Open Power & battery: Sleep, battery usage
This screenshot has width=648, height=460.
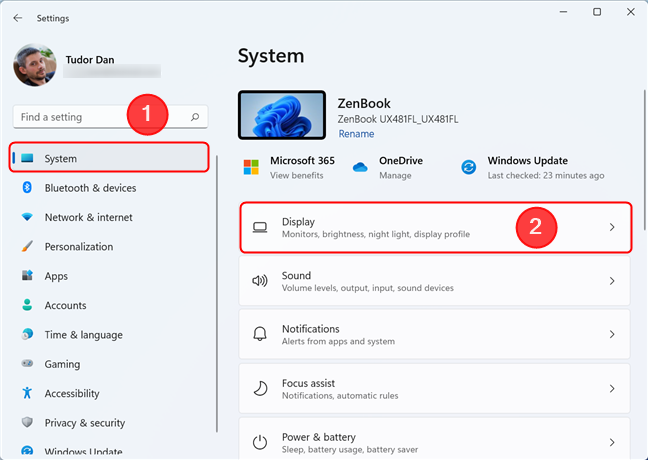[435, 439]
